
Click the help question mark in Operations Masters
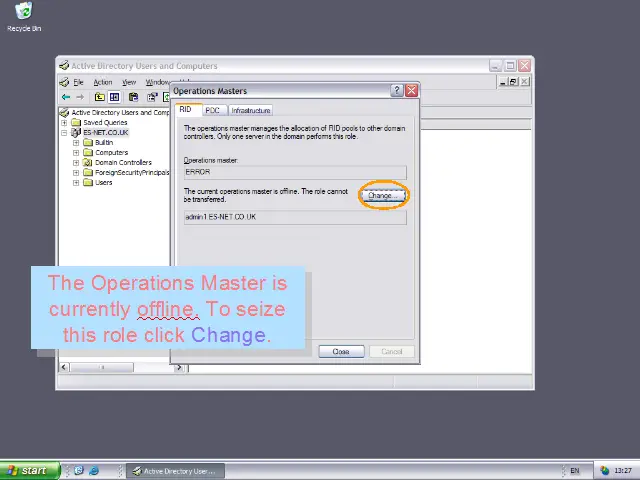[397, 91]
